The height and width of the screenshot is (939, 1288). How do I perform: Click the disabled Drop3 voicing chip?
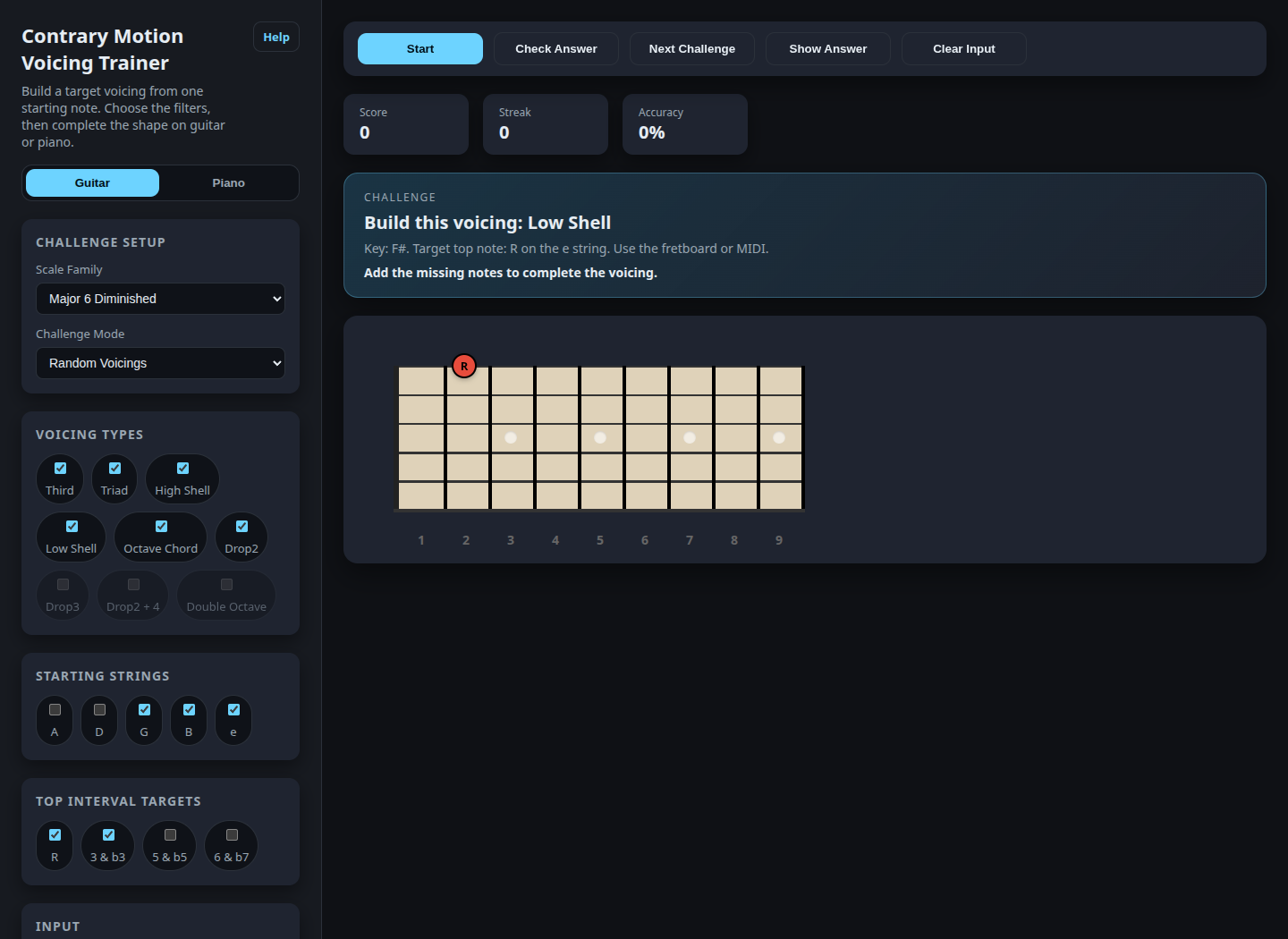(63, 595)
